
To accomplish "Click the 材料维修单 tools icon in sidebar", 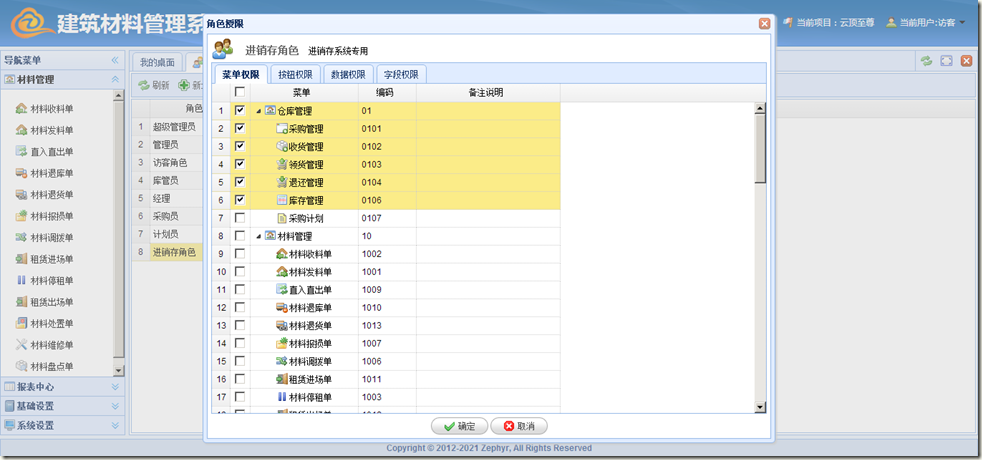I will point(22,345).
